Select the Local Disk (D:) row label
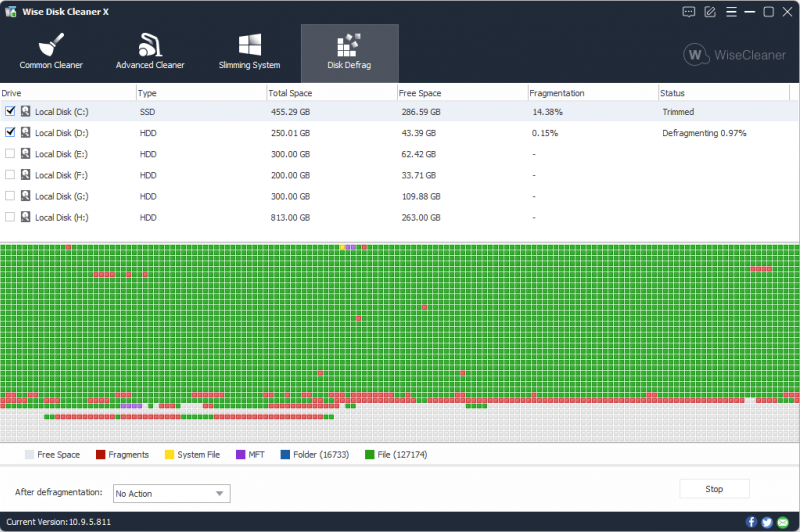The image size is (800, 532). coord(62,133)
